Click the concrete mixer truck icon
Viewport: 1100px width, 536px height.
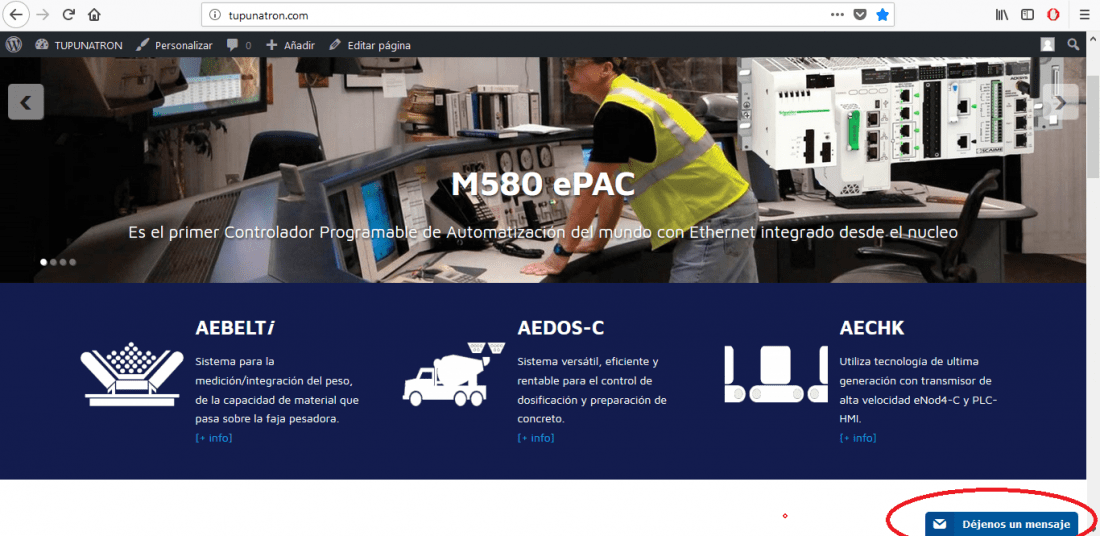click(x=454, y=374)
